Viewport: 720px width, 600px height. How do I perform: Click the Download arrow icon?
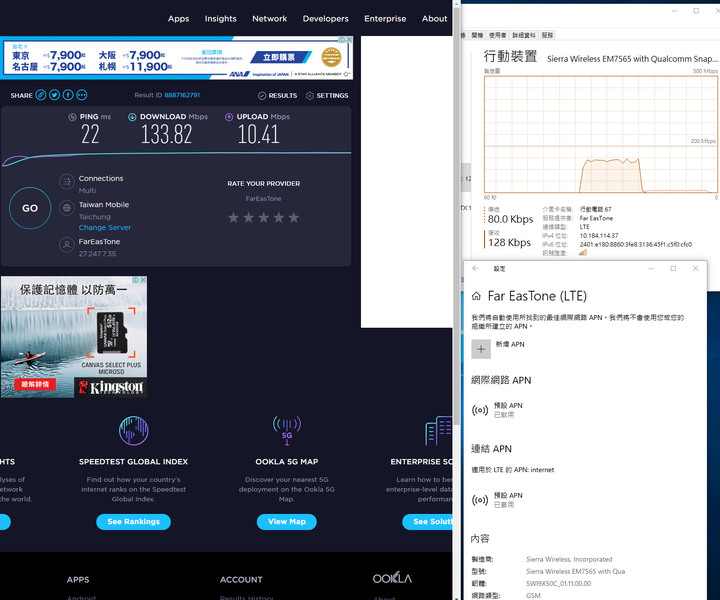tap(132, 117)
